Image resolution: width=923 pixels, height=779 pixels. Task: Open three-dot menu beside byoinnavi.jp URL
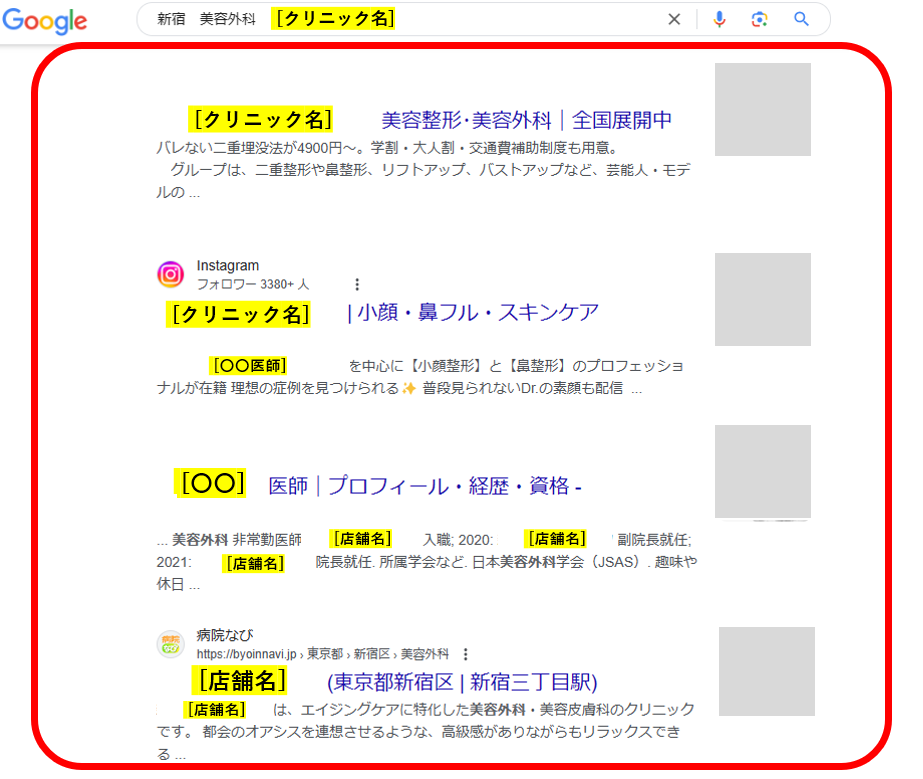[465, 654]
